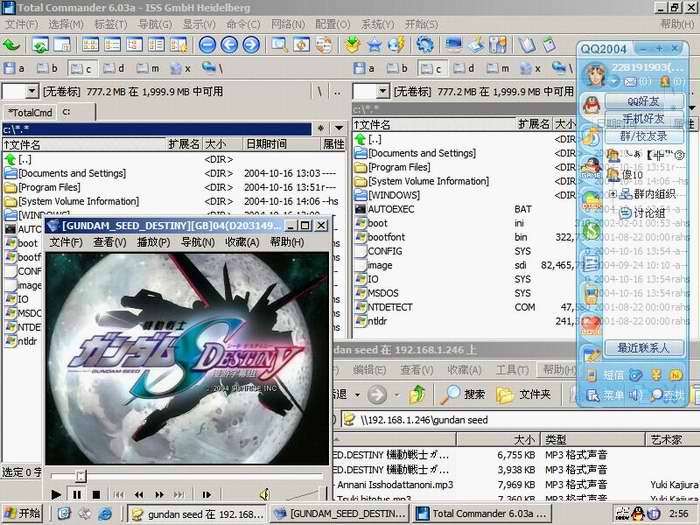700x525 pixels.
Task: Open the 导航(N) menu in media player
Action: coord(198,242)
